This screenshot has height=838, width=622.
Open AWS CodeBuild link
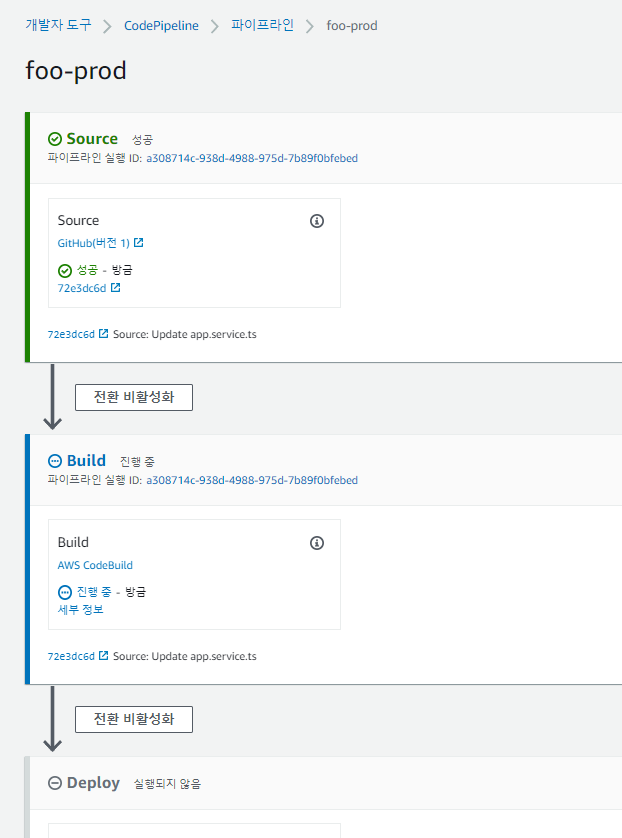click(x=95, y=565)
